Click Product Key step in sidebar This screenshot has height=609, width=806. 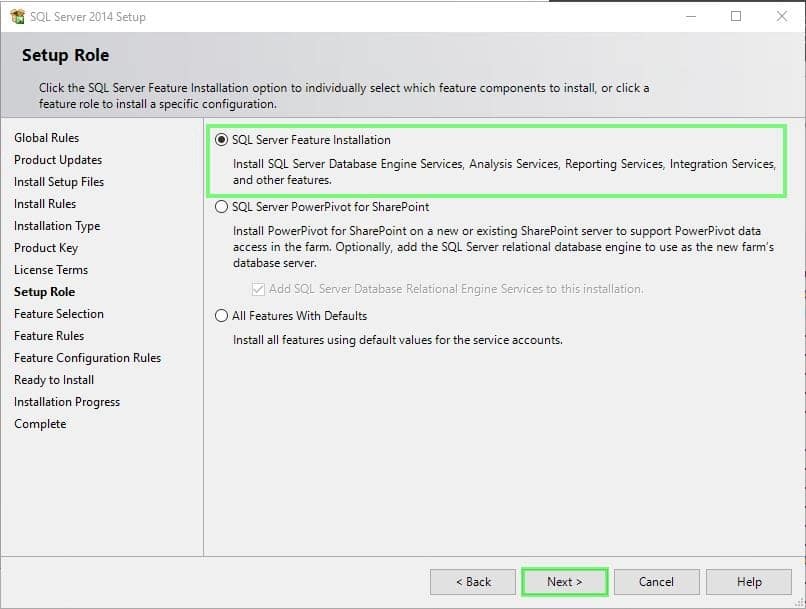(46, 248)
